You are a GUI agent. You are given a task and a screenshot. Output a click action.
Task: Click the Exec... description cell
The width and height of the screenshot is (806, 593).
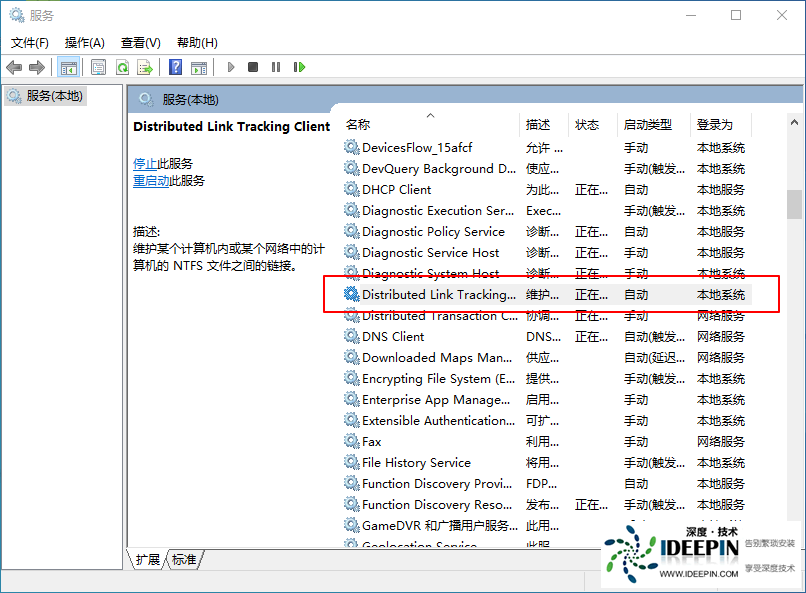click(x=543, y=211)
